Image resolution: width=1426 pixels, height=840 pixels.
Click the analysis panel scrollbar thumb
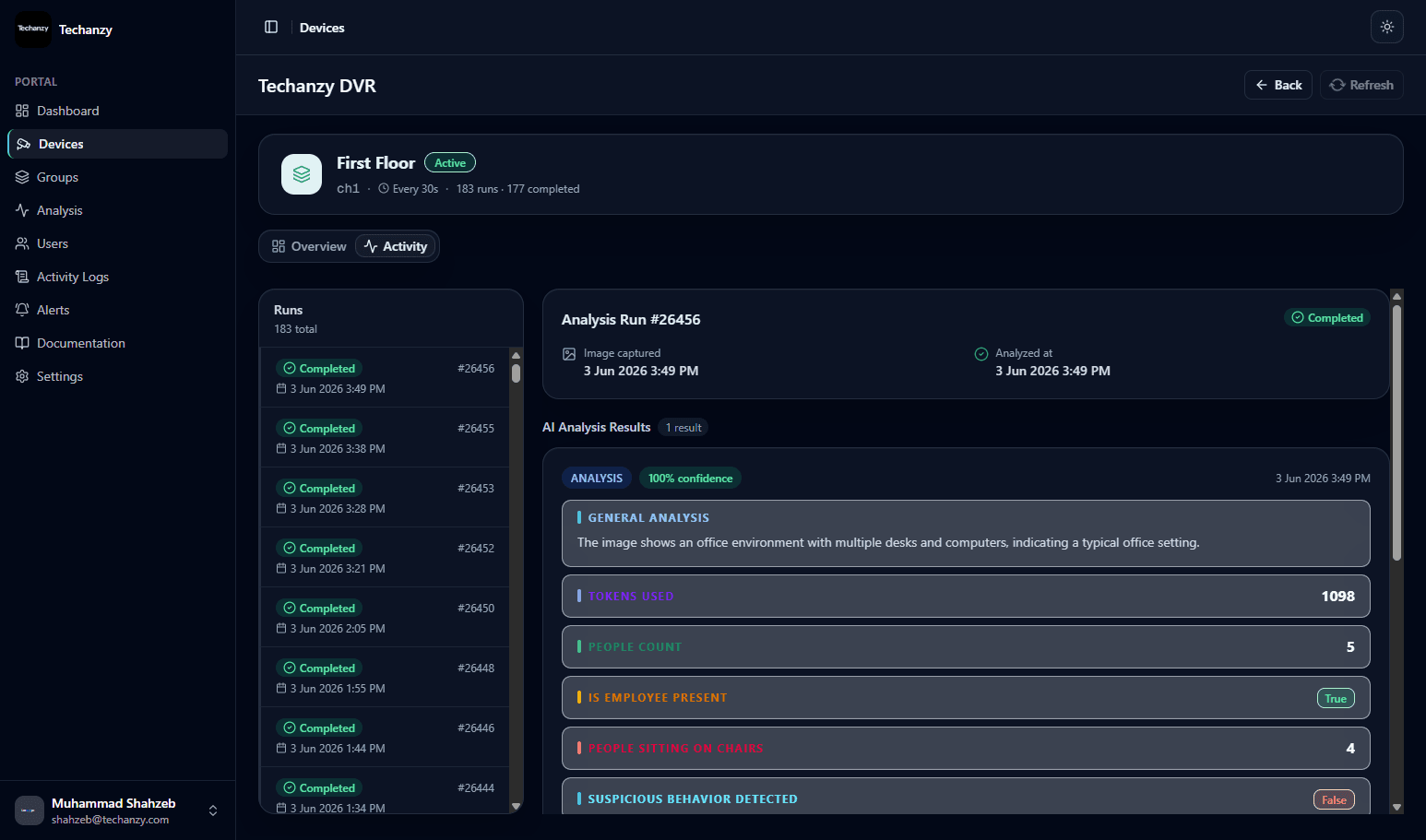[1396, 432]
